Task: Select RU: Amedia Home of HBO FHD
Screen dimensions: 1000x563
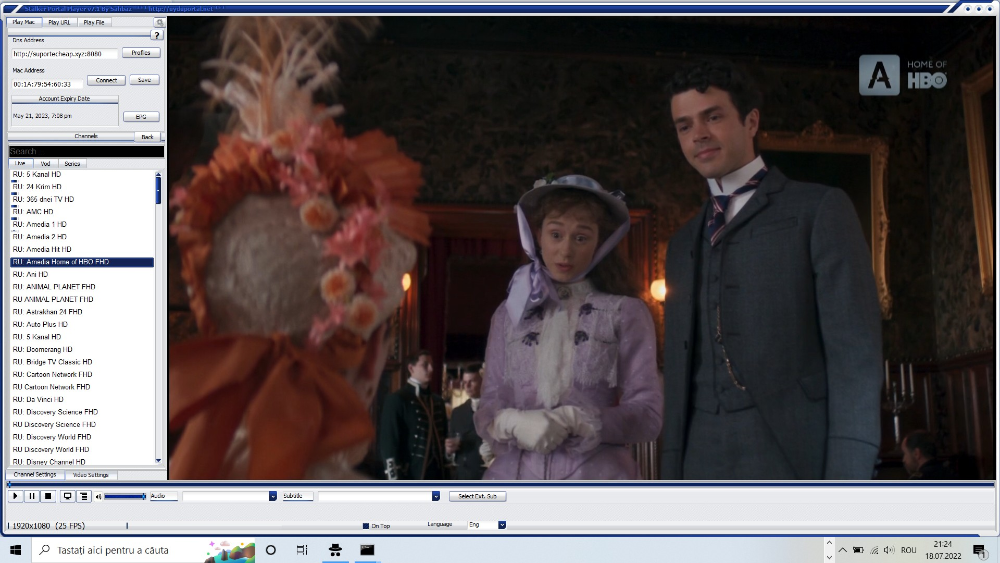Action: coord(82,262)
